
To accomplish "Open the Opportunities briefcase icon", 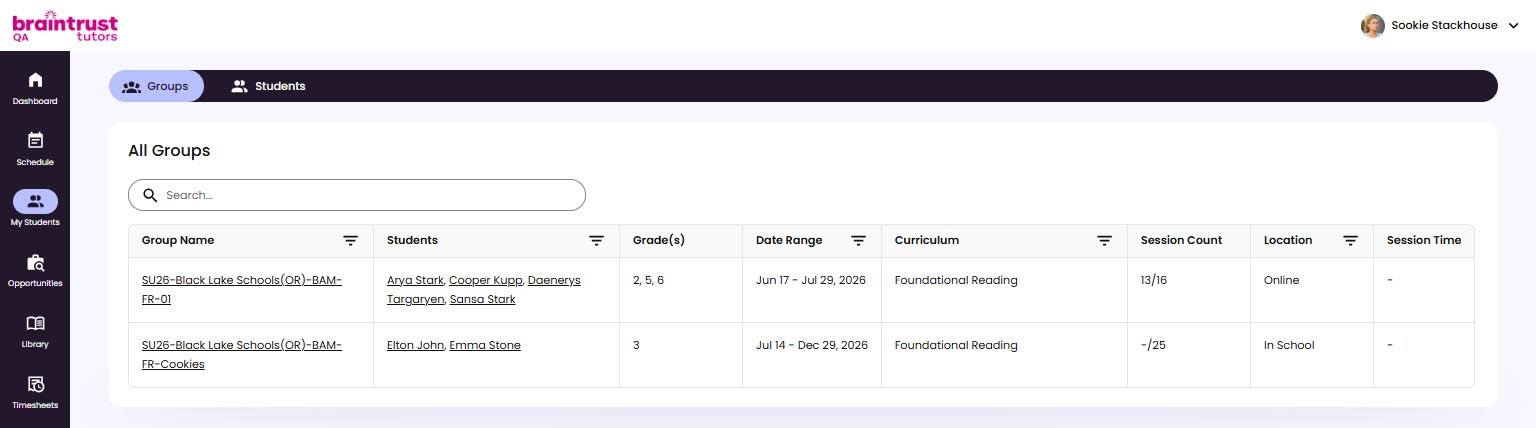I will (35, 262).
